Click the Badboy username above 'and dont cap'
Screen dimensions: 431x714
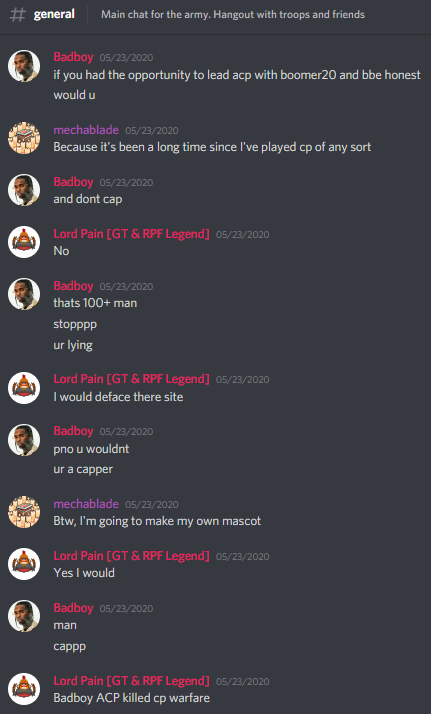pyautogui.click(x=73, y=182)
